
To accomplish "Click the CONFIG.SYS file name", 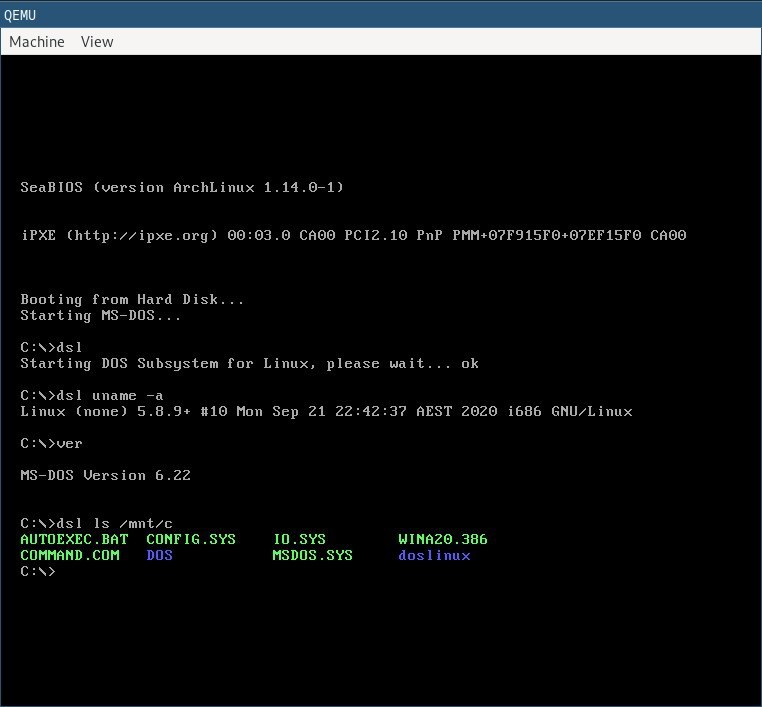I will click(191, 539).
